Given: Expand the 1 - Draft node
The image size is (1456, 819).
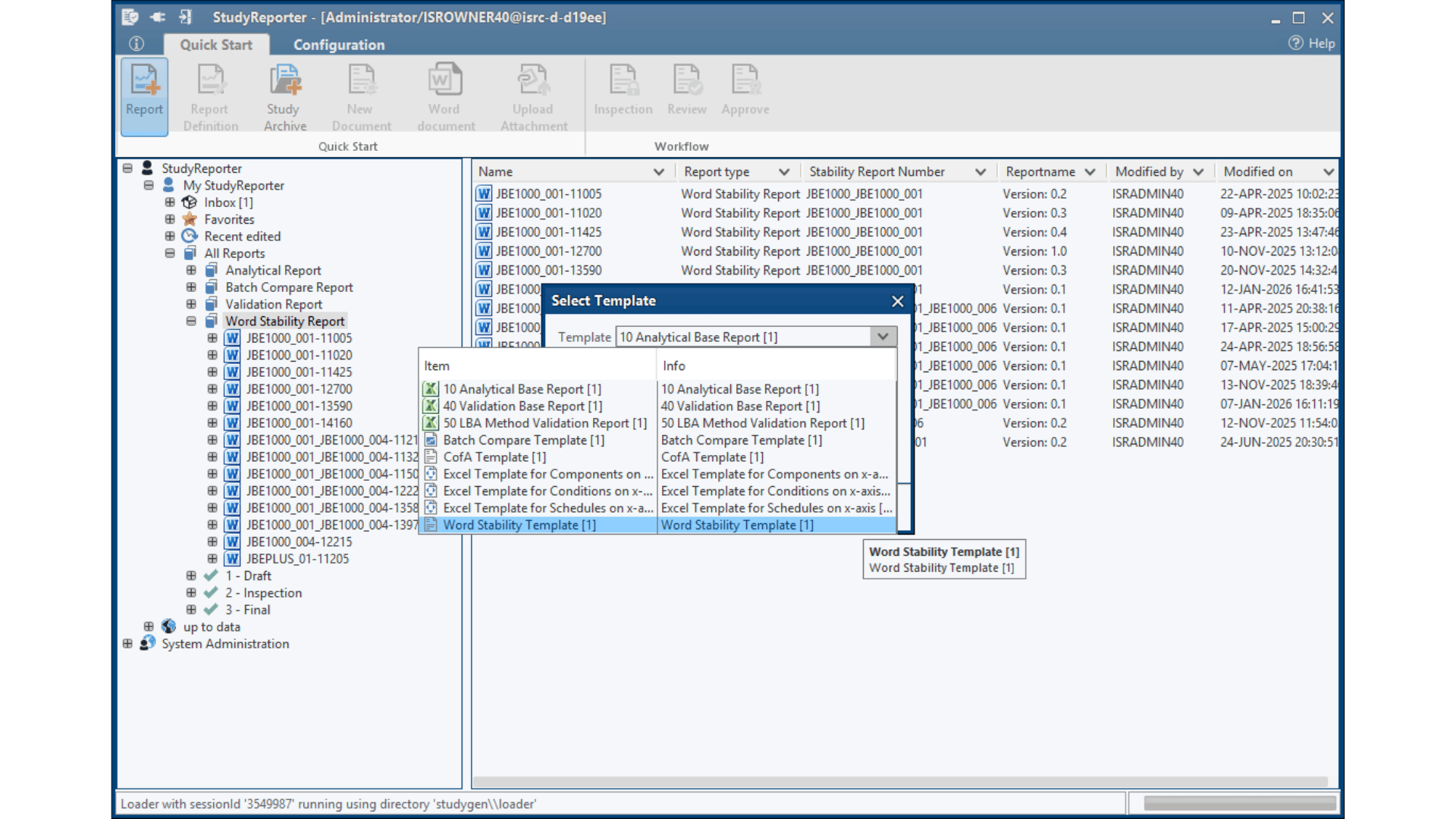Looking at the screenshot, I should point(191,576).
